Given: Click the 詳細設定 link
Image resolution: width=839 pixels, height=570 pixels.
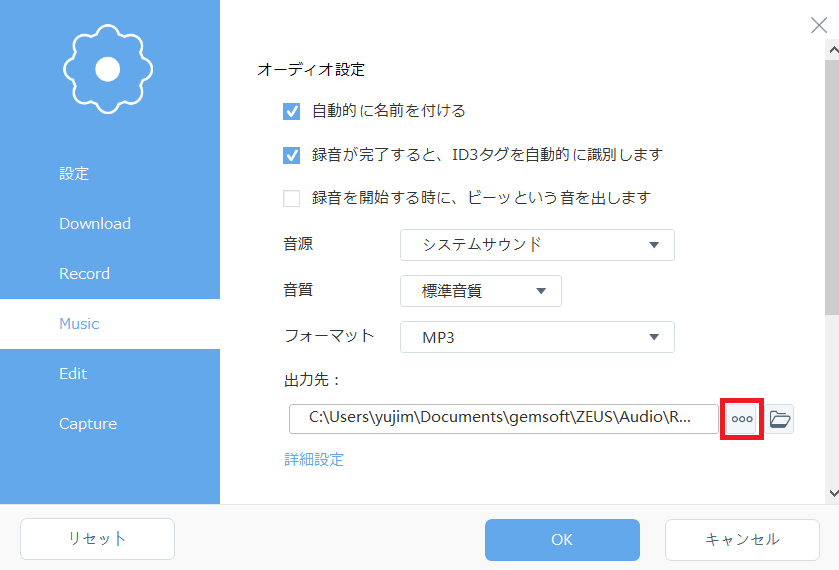Looking at the screenshot, I should click(314, 460).
